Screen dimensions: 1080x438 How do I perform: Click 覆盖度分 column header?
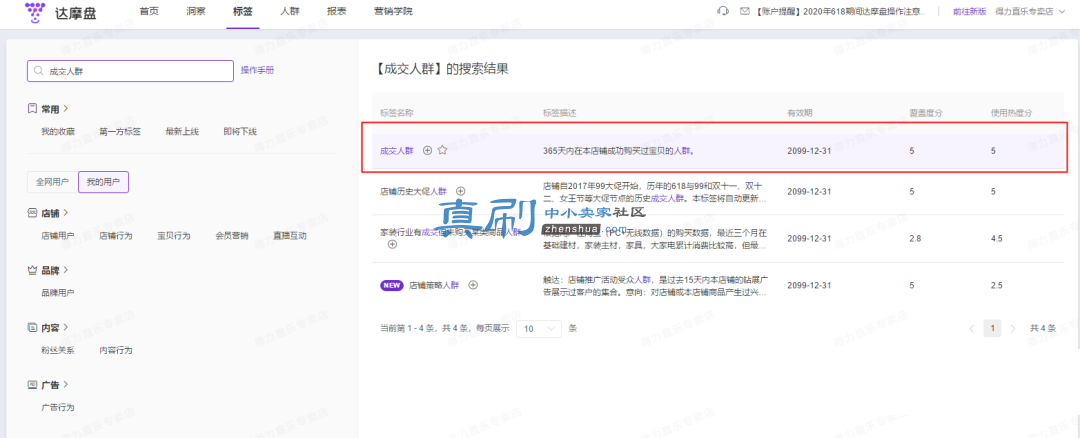926,112
